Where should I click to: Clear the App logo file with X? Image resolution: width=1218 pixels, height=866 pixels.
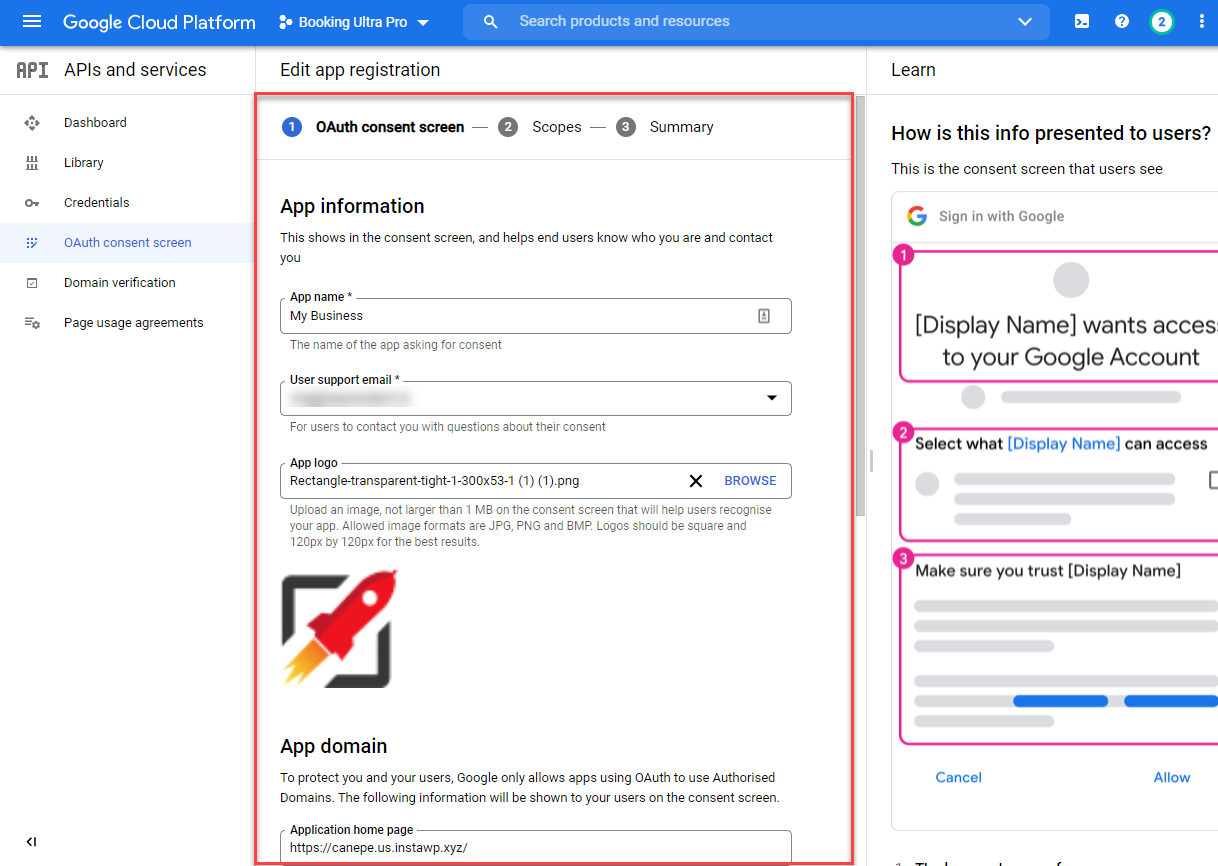pos(696,481)
